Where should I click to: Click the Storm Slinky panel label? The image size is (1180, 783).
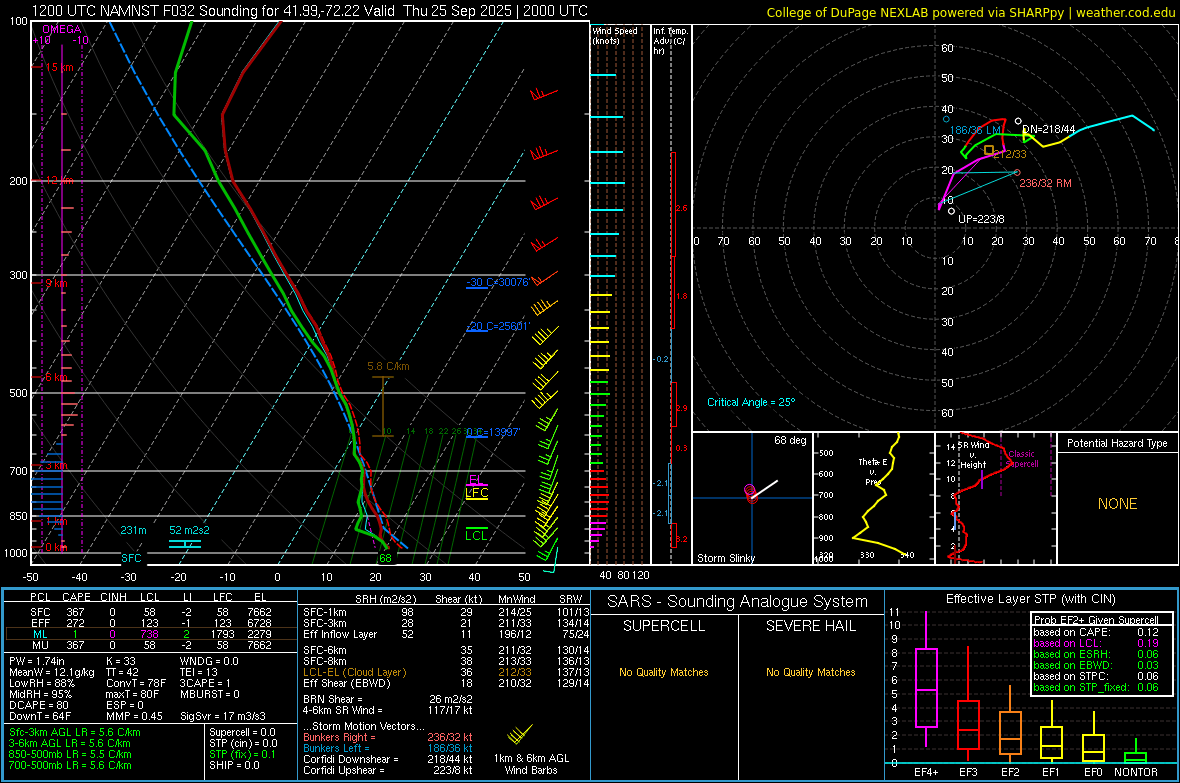(725, 558)
